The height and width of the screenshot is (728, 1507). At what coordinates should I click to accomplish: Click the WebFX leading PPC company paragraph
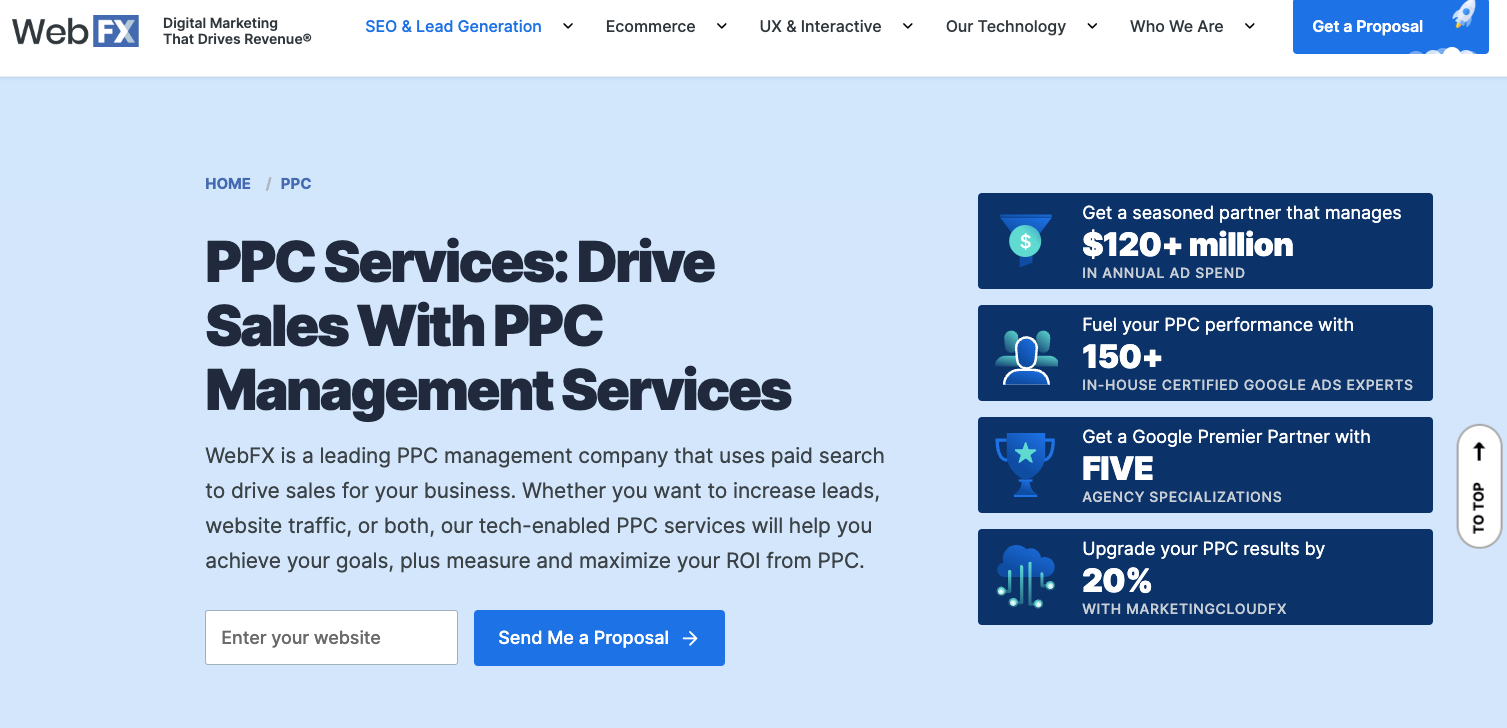545,508
